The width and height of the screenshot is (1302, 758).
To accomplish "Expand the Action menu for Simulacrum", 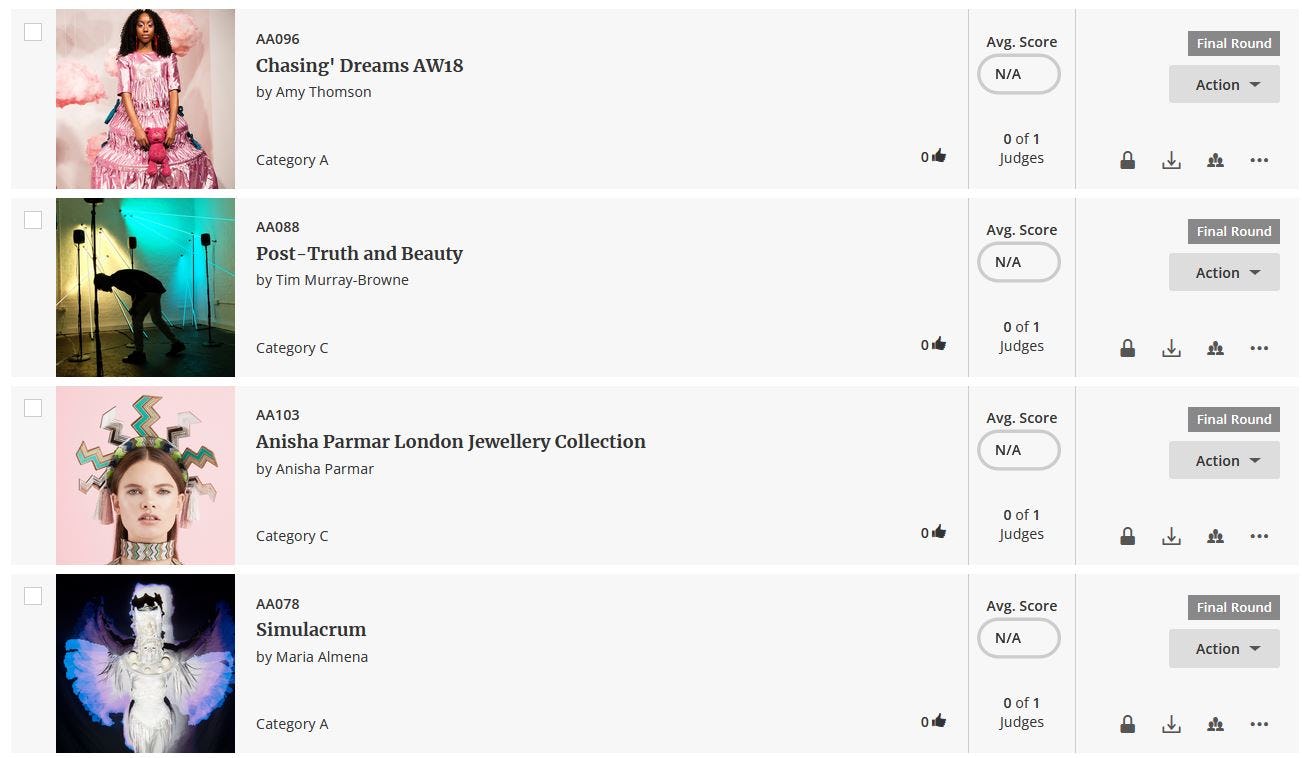I will pyautogui.click(x=1224, y=648).
